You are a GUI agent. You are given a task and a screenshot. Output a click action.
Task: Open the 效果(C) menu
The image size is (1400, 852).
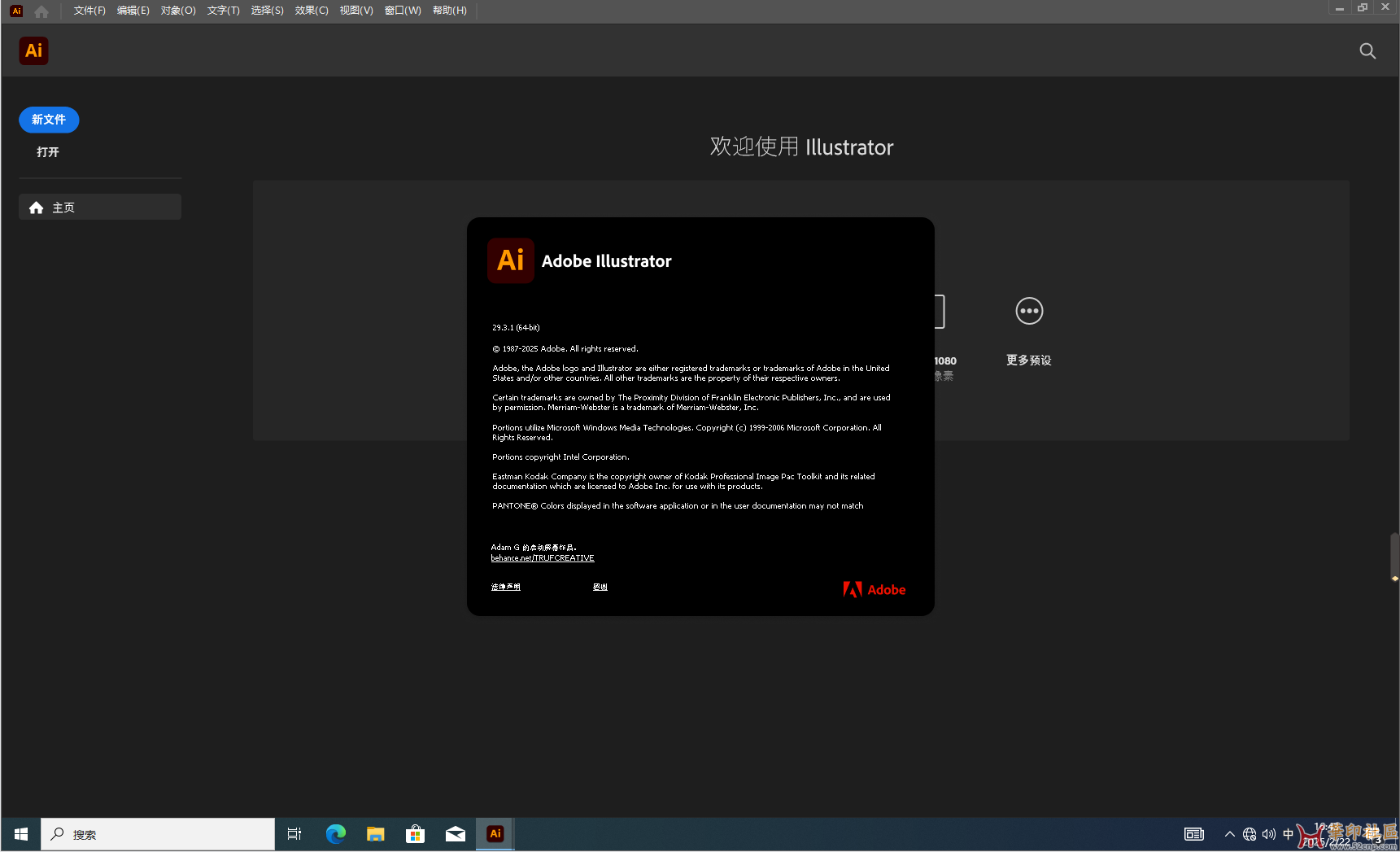pyautogui.click(x=312, y=11)
